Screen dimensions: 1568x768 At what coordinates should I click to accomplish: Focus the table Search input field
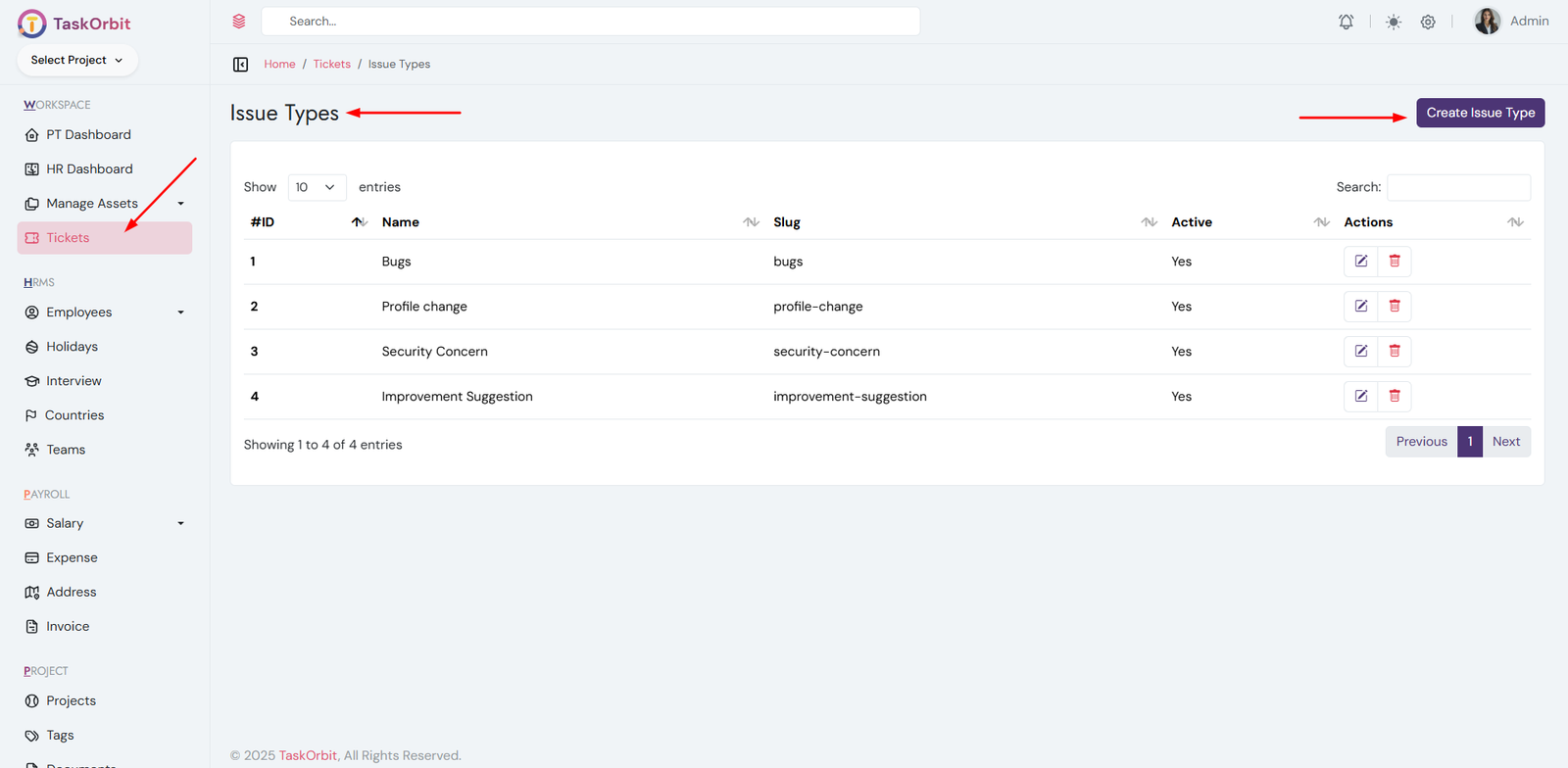[1458, 187]
